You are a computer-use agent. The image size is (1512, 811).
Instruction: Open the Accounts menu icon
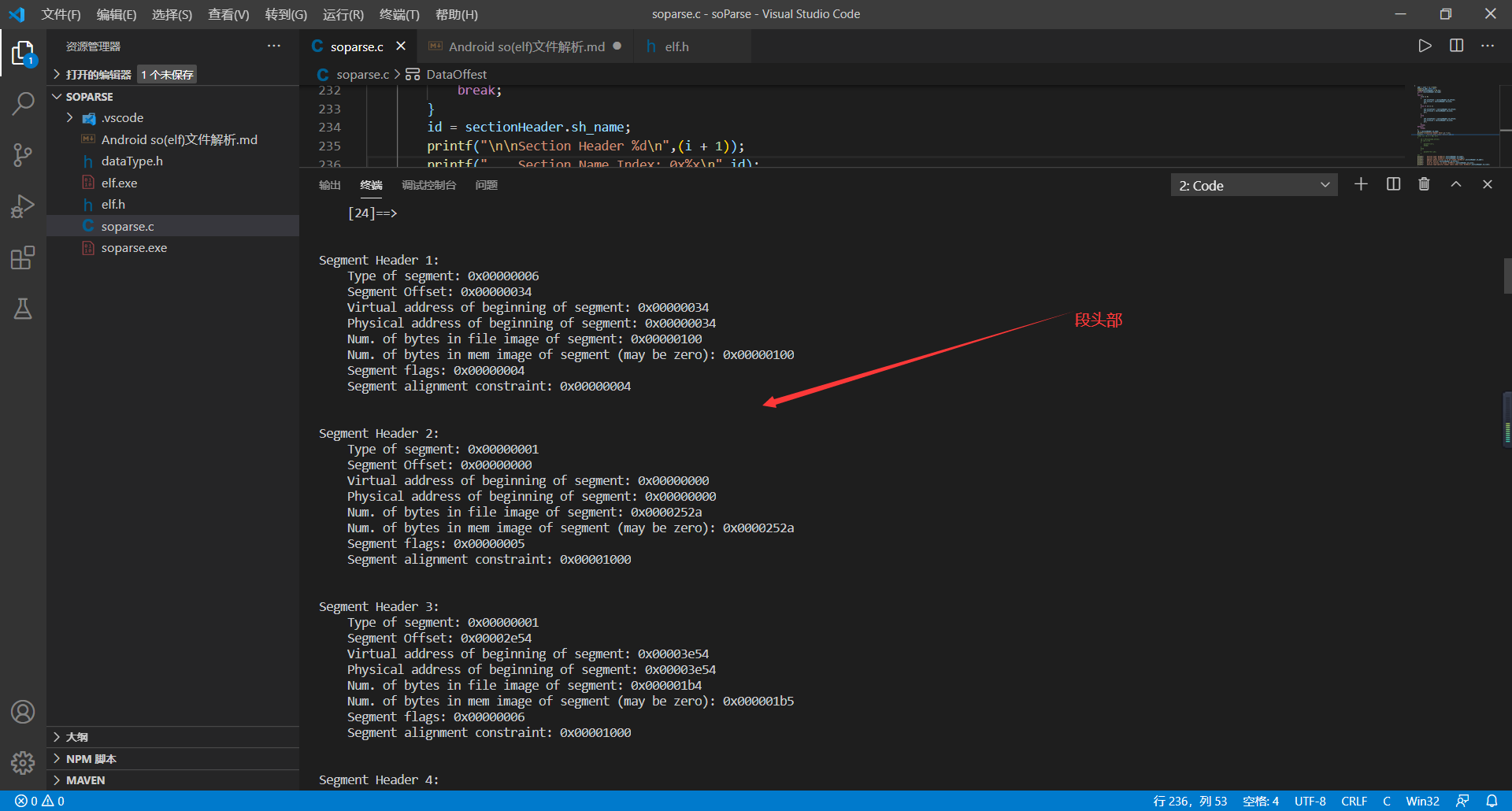[23, 712]
